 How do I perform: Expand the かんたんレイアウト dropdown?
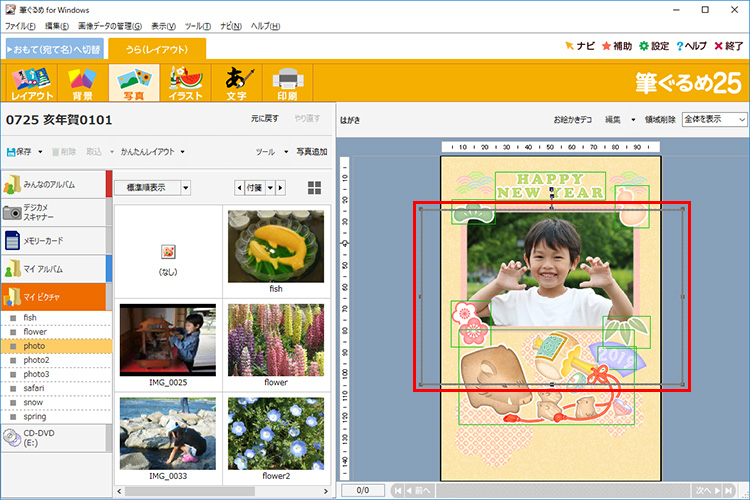coord(152,152)
